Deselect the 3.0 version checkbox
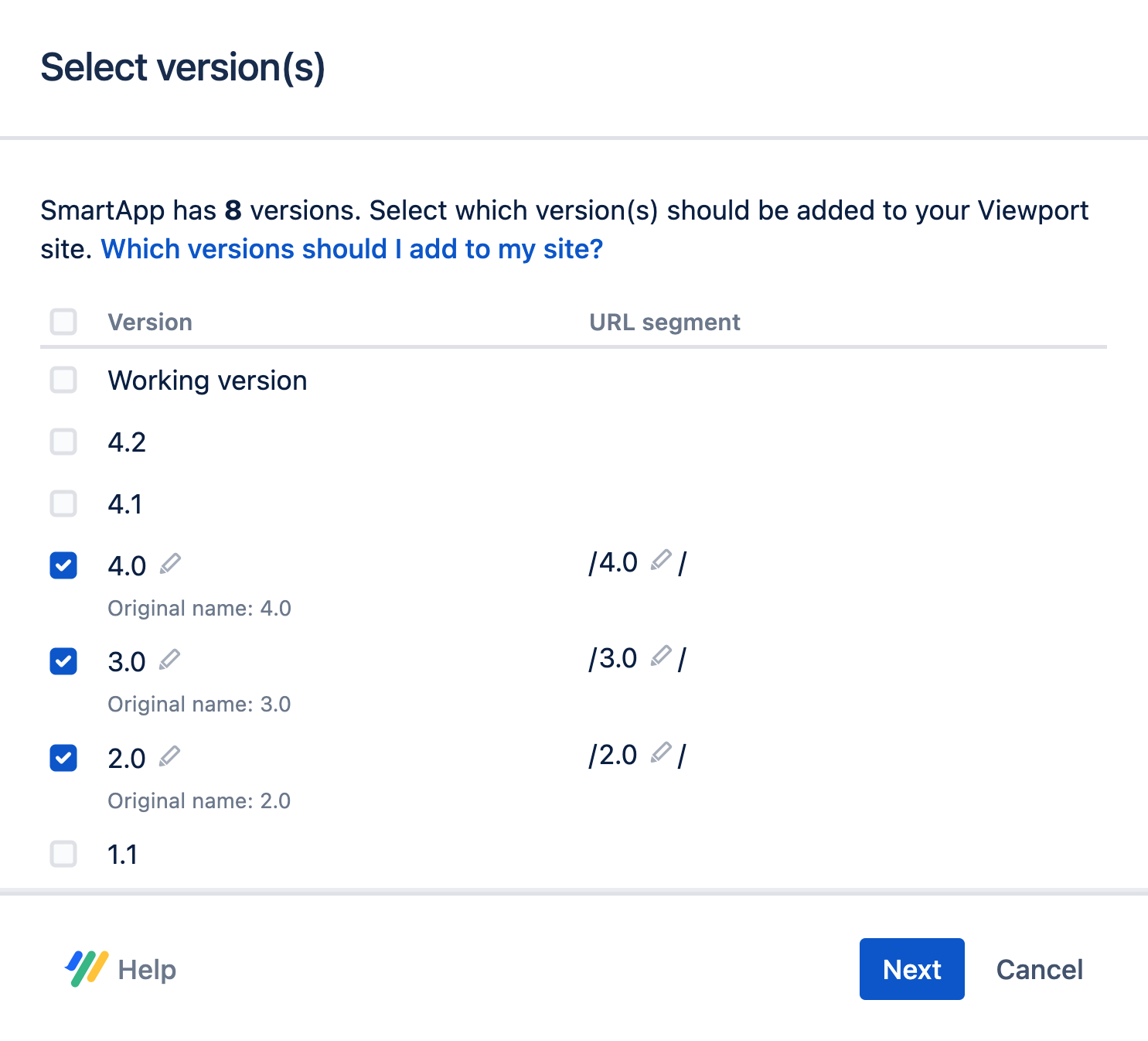The width and height of the screenshot is (1148, 1041). click(x=63, y=661)
